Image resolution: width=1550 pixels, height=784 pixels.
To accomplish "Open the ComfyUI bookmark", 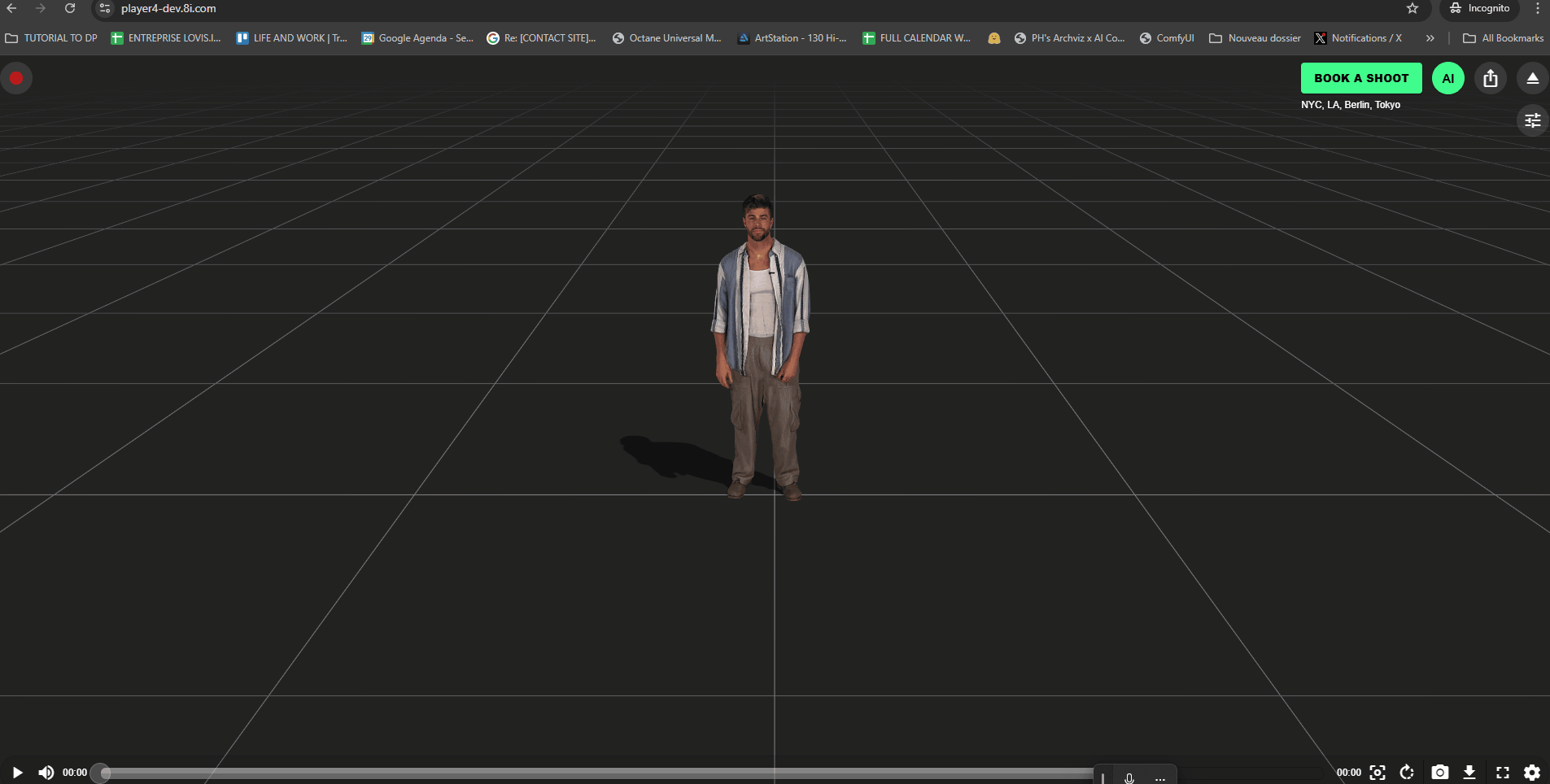I will [x=1167, y=38].
